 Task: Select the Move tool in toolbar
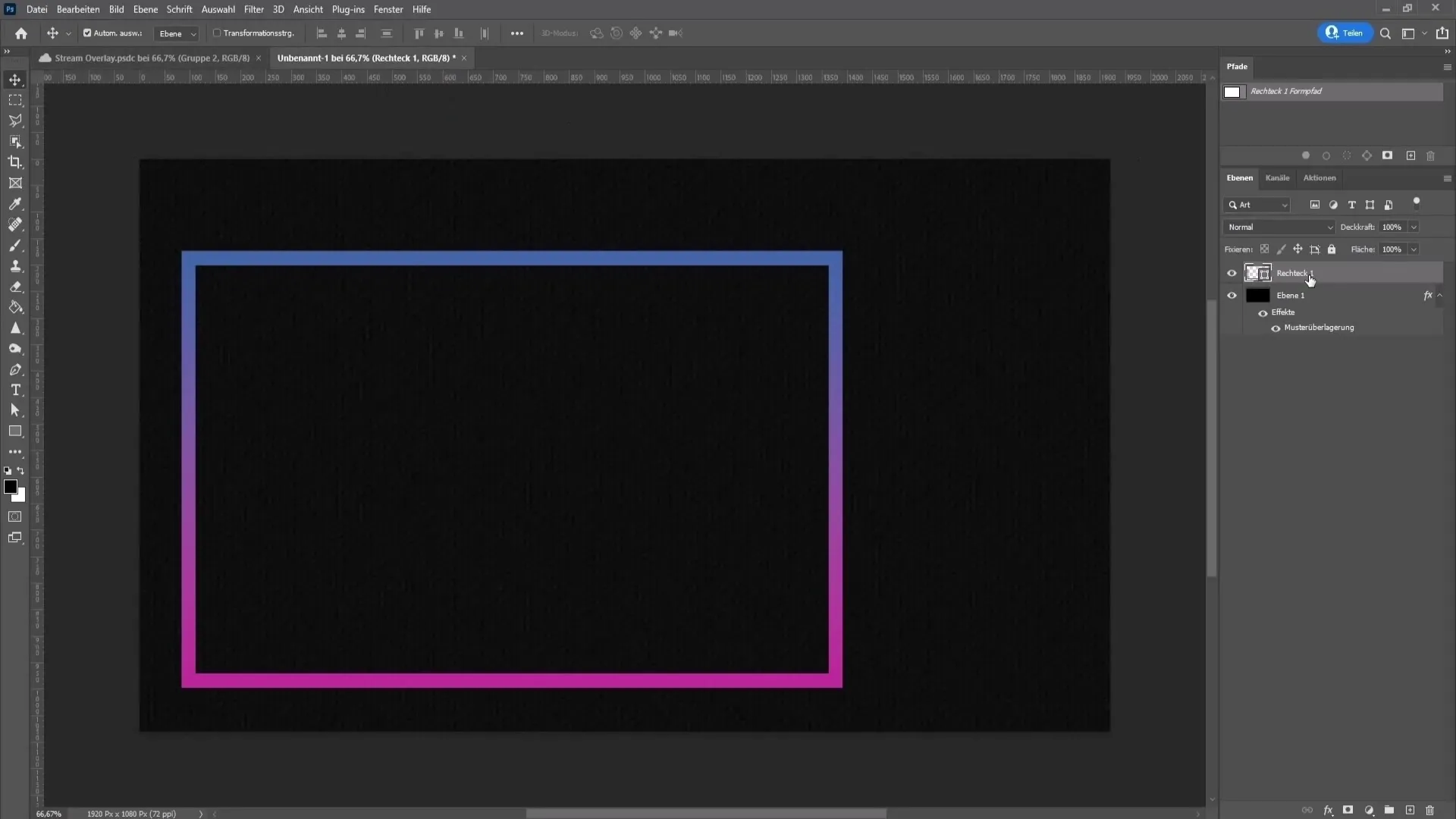pyautogui.click(x=15, y=80)
